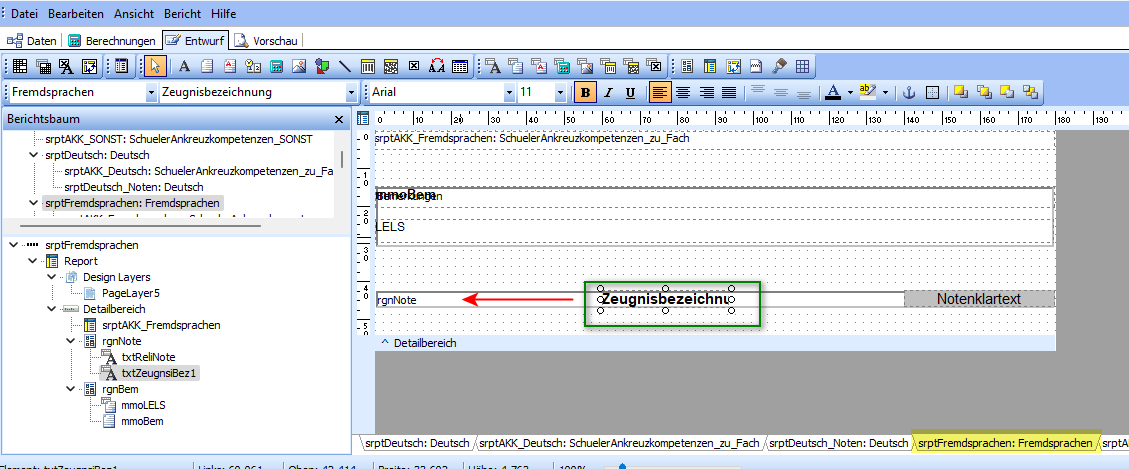Click the Barcode component tool
The width and height of the screenshot is (1129, 469).
click(368, 67)
